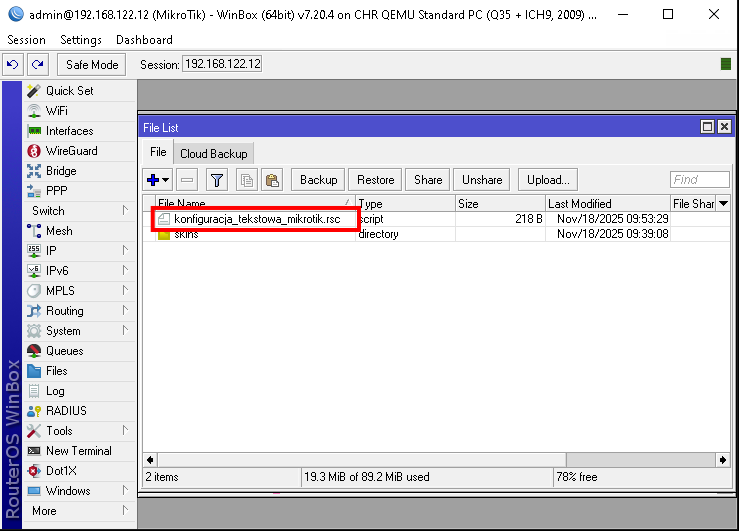Viewport: 739px width, 531px height.
Task: Open RADIUS settings
Action: (66, 411)
